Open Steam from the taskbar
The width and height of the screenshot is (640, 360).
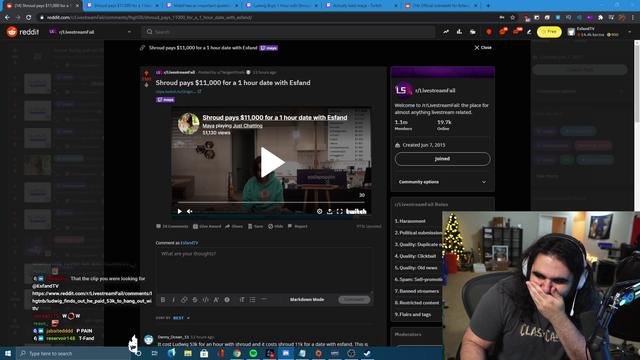[367, 353]
